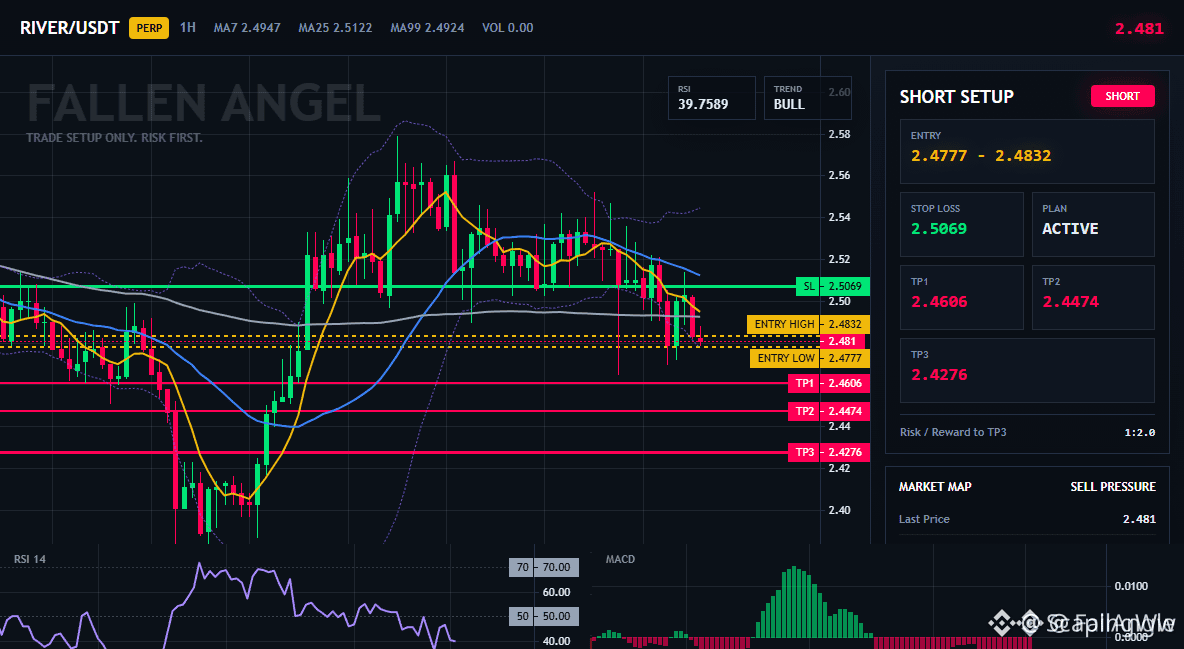Click the TREND BULL box on chart

(807, 97)
